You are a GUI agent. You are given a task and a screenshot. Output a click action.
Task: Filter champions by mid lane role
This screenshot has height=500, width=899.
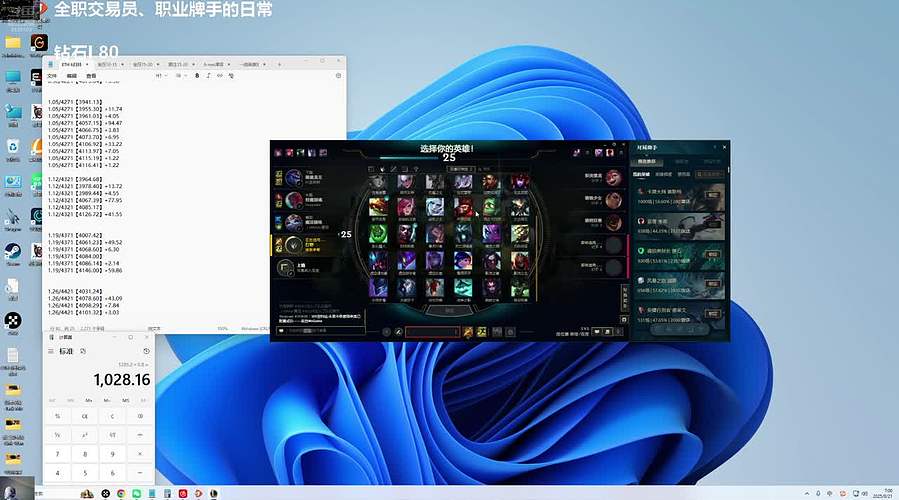coord(393,169)
